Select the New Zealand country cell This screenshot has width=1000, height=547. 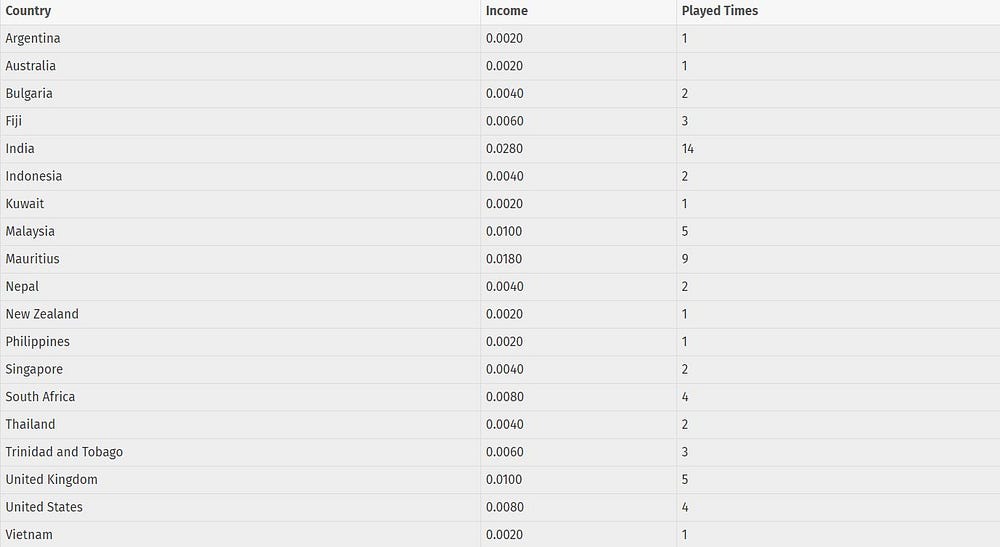click(240, 314)
